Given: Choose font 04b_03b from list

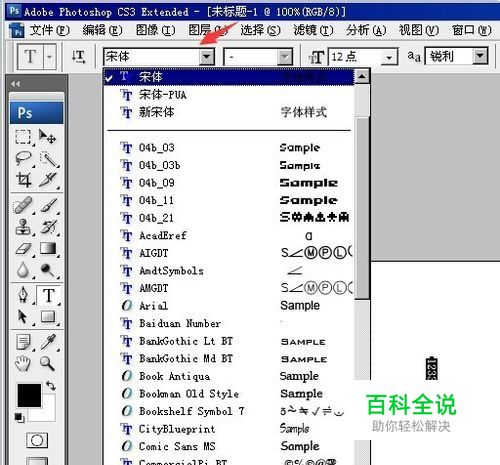Looking at the screenshot, I should [x=228, y=165].
